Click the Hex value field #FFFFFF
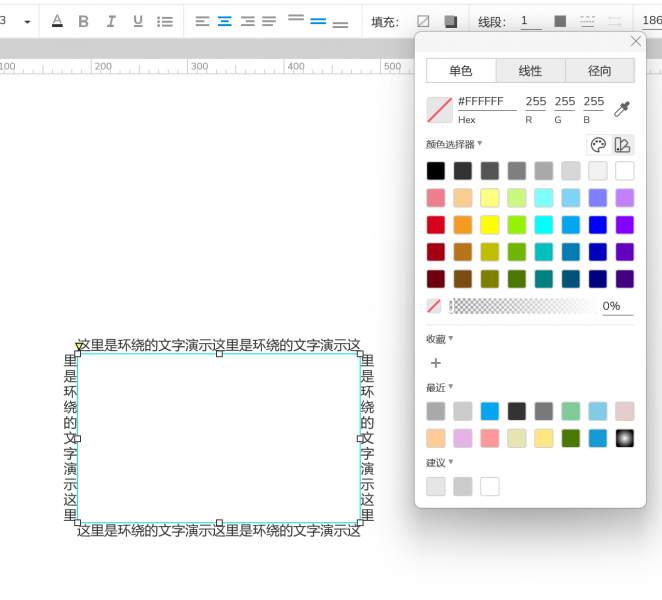This screenshot has width=662, height=600. coord(487,102)
